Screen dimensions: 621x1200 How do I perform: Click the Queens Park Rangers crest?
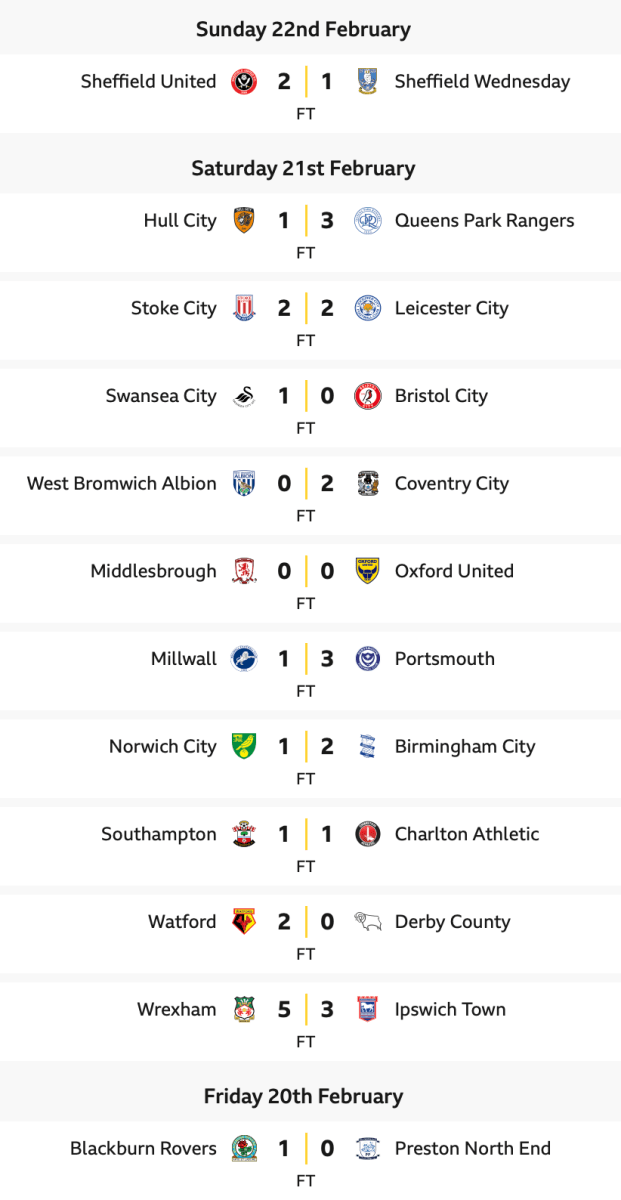367,221
